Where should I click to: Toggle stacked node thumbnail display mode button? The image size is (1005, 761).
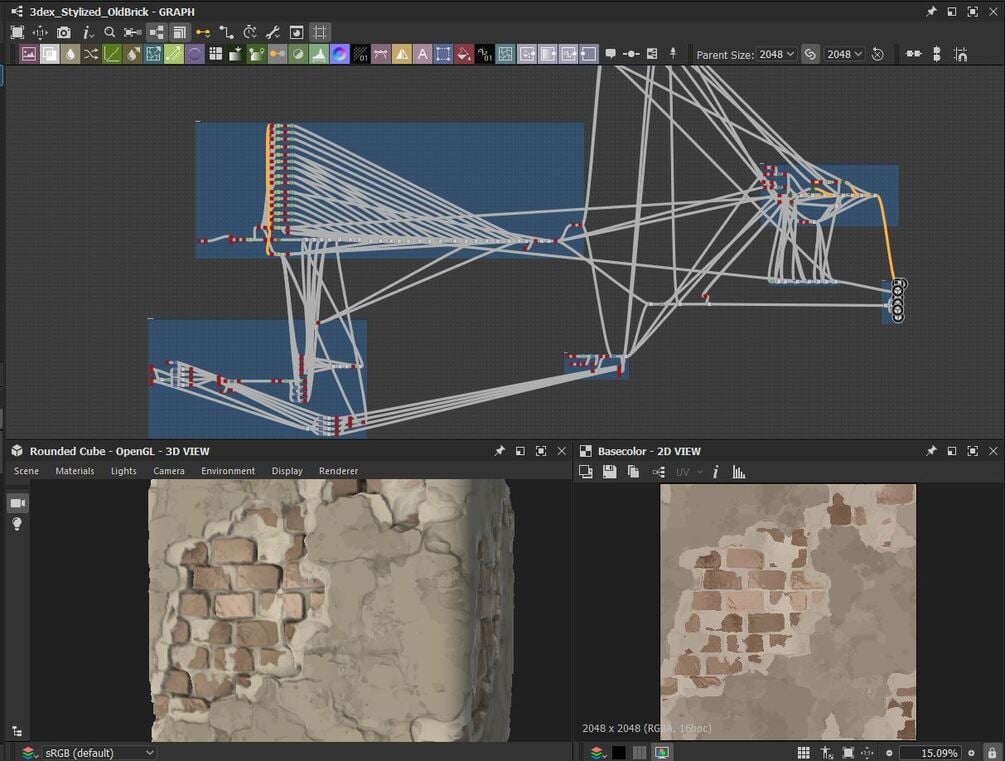coord(179,32)
